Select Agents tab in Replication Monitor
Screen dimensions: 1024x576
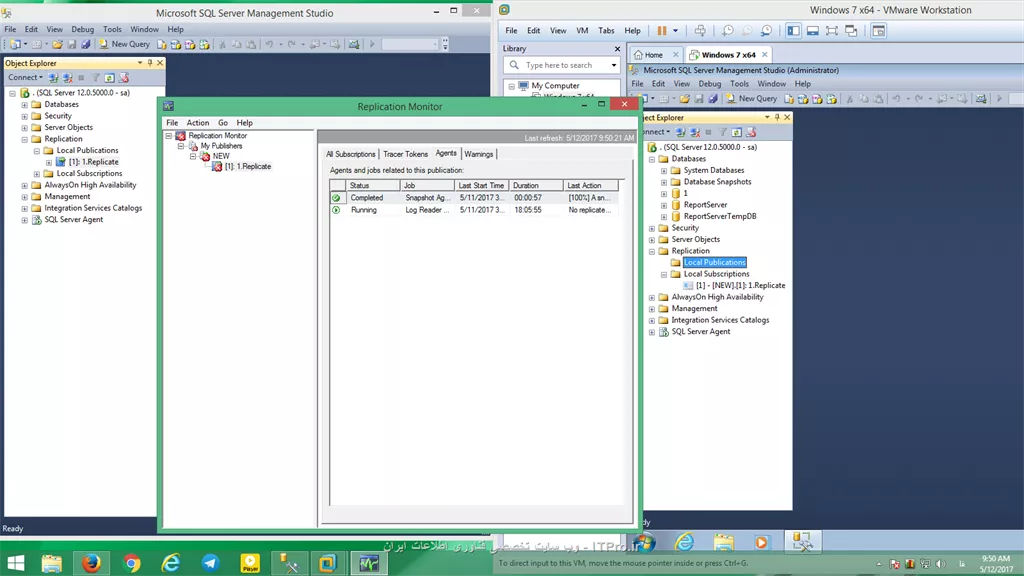pyautogui.click(x=446, y=153)
